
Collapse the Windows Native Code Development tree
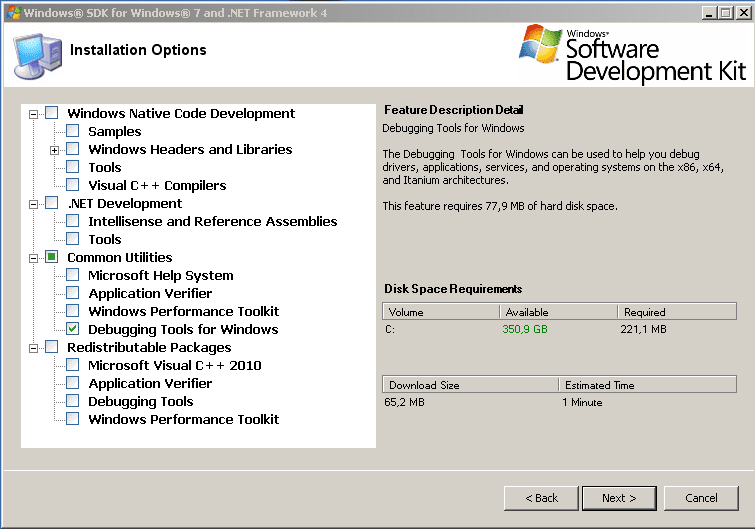click(x=34, y=114)
